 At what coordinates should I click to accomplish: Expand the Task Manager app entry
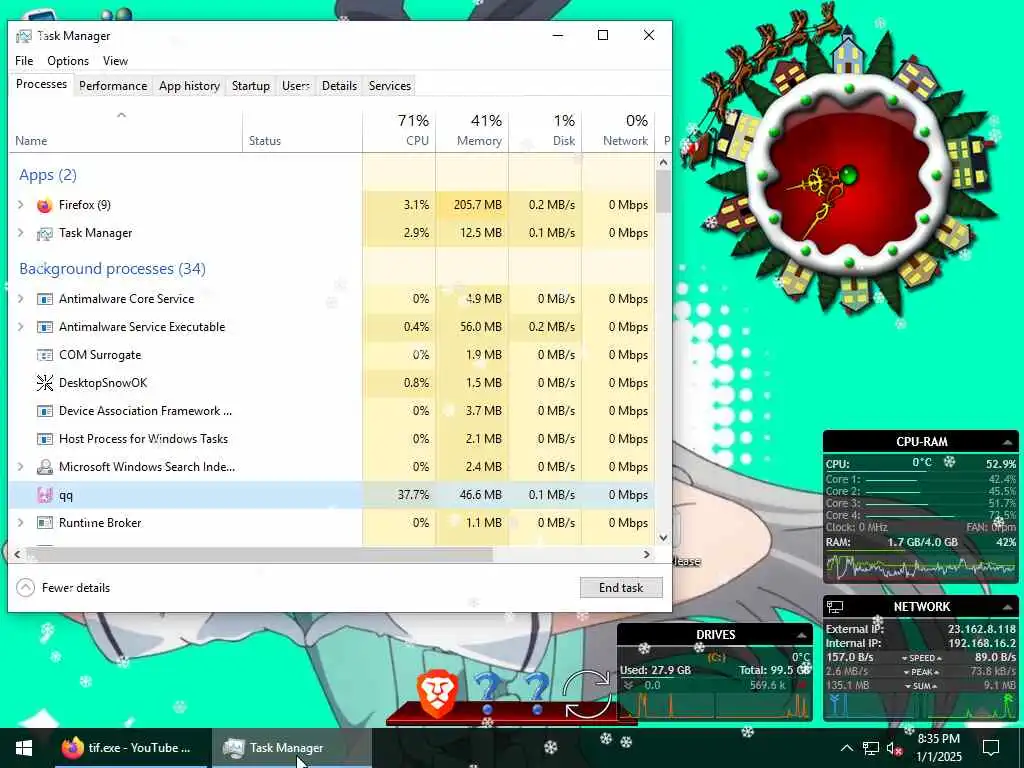click(x=20, y=233)
